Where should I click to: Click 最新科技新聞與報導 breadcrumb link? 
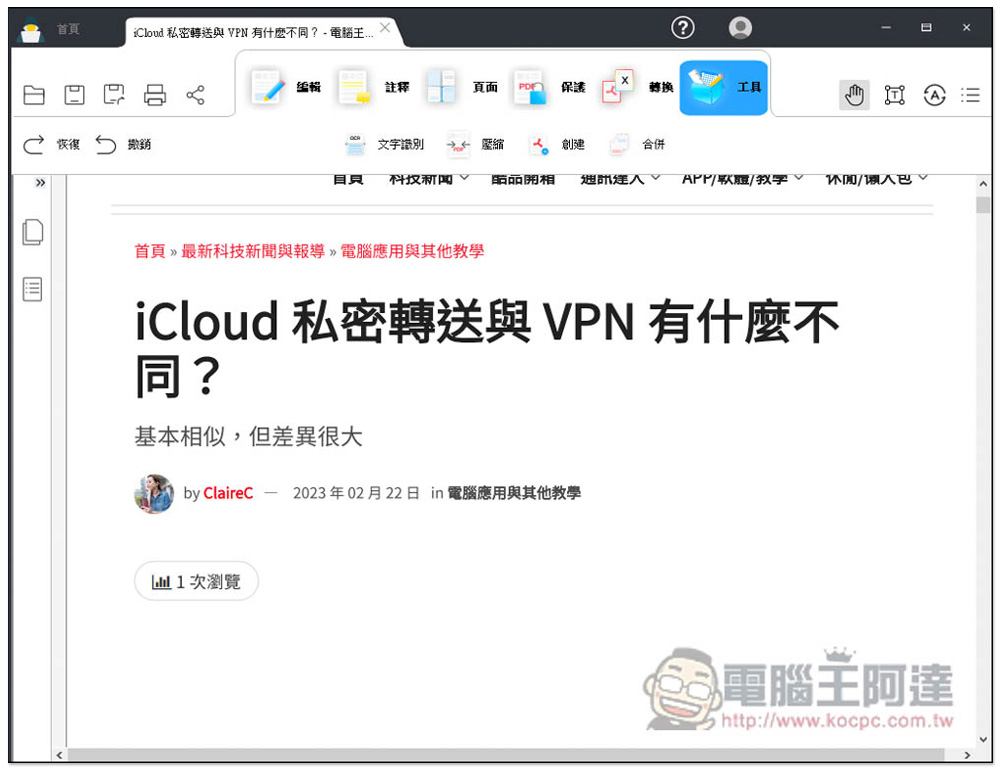point(253,251)
